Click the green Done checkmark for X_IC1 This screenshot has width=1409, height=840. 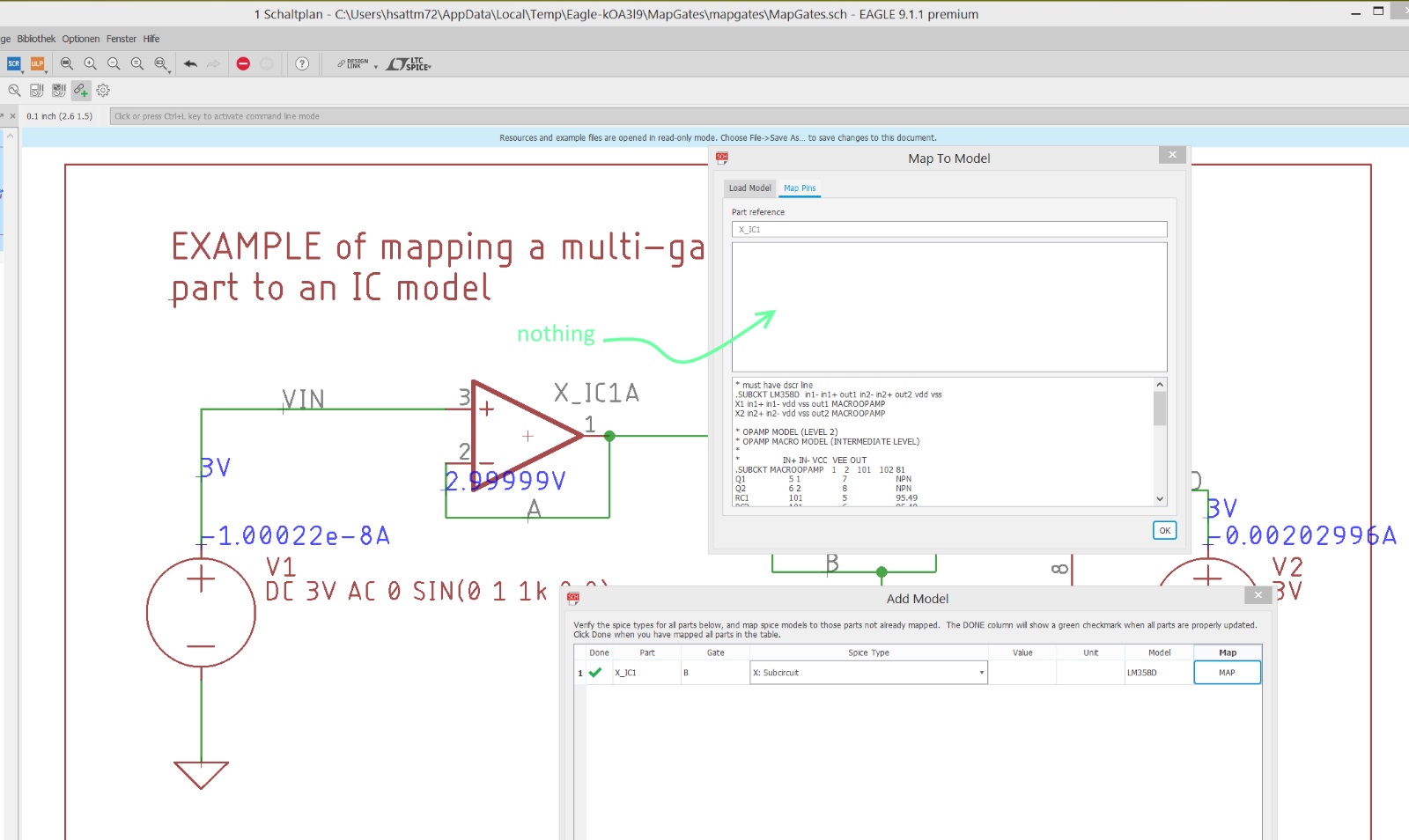(x=596, y=672)
